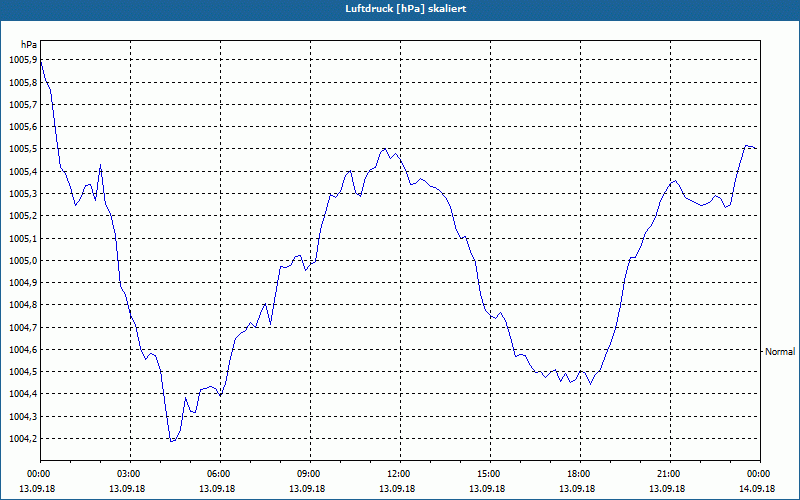This screenshot has height=500, width=800.
Task: Click the 15:00 time label
Action: [x=490, y=474]
